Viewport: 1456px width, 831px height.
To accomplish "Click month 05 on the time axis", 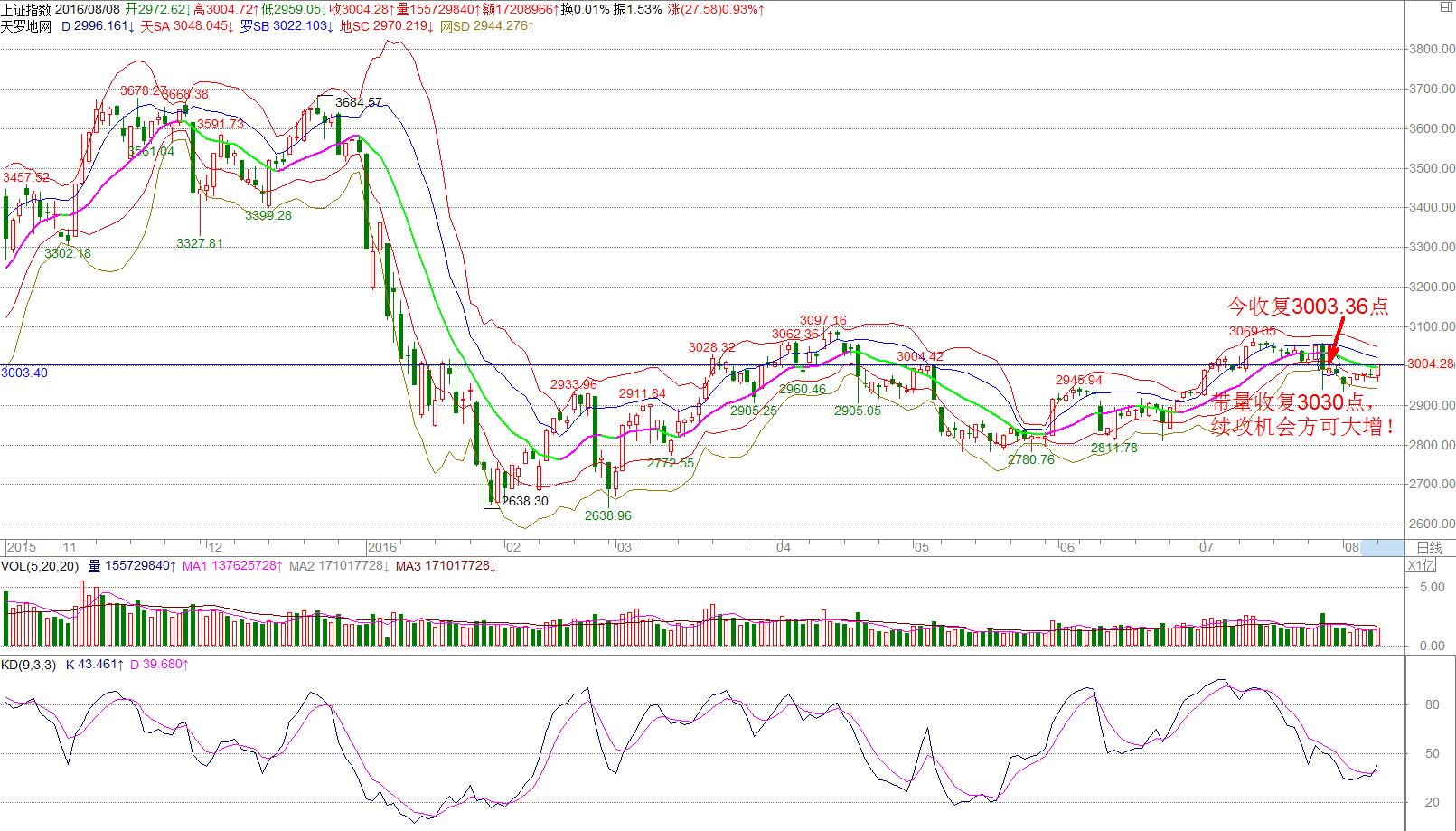I will [x=921, y=547].
